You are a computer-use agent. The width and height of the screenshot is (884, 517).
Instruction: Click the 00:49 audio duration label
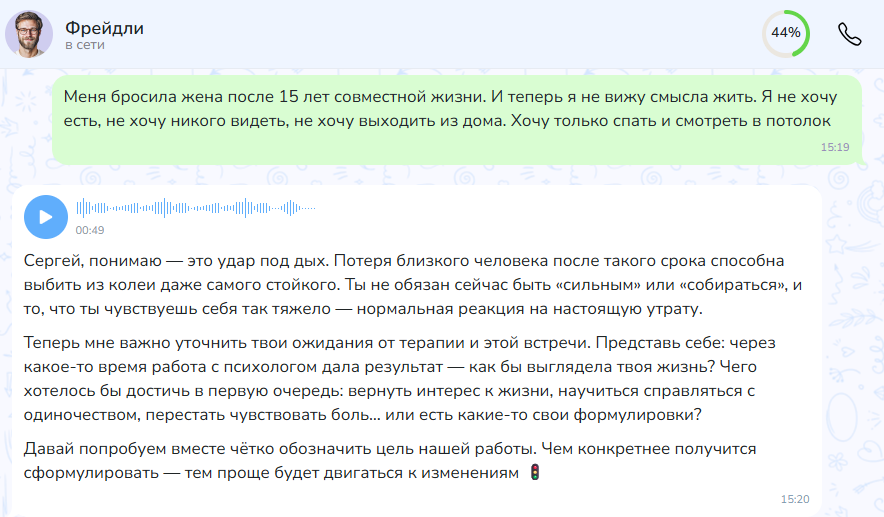(x=90, y=230)
